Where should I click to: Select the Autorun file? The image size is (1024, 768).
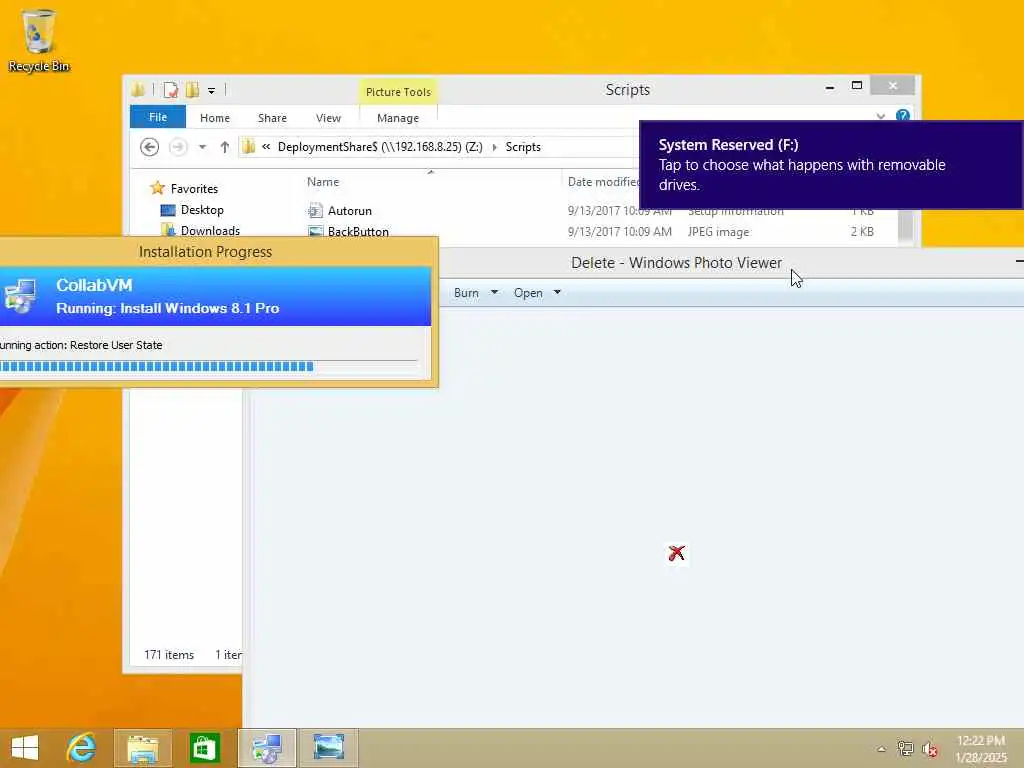point(349,210)
